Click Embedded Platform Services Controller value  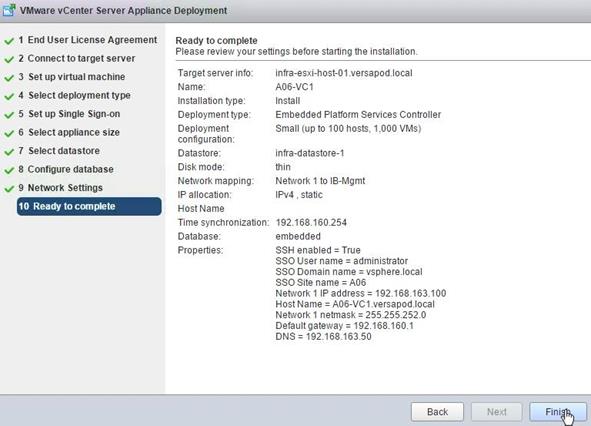pyautogui.click(x=358, y=115)
